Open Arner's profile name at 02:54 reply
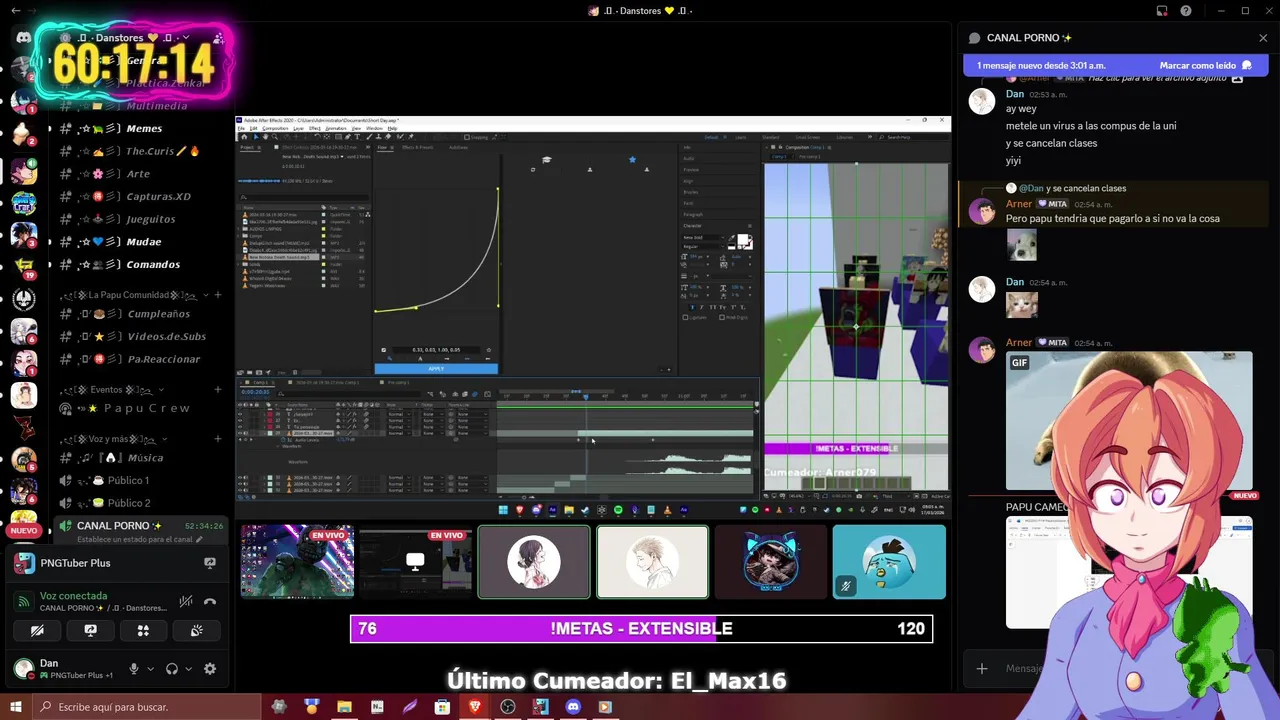Screen dimensions: 1280x720 click(x=1019, y=204)
